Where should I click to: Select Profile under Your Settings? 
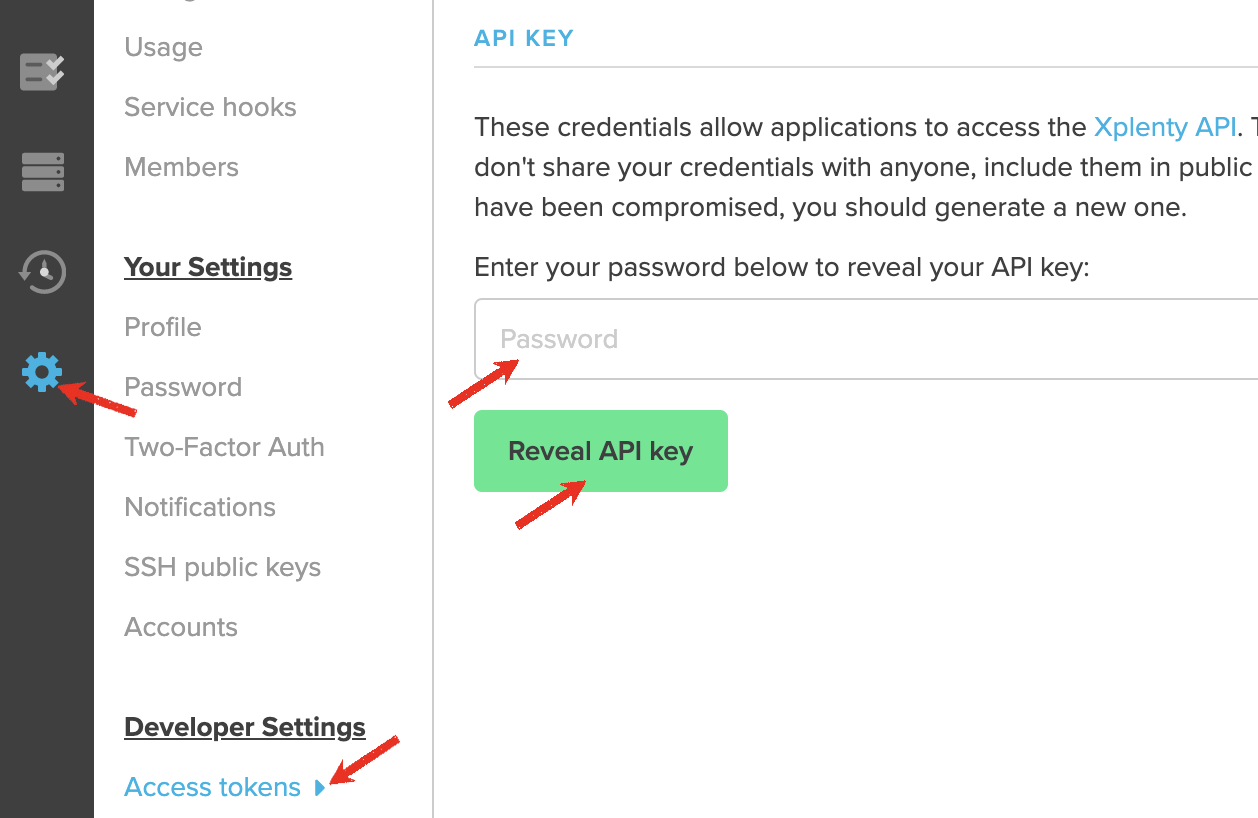pos(163,327)
